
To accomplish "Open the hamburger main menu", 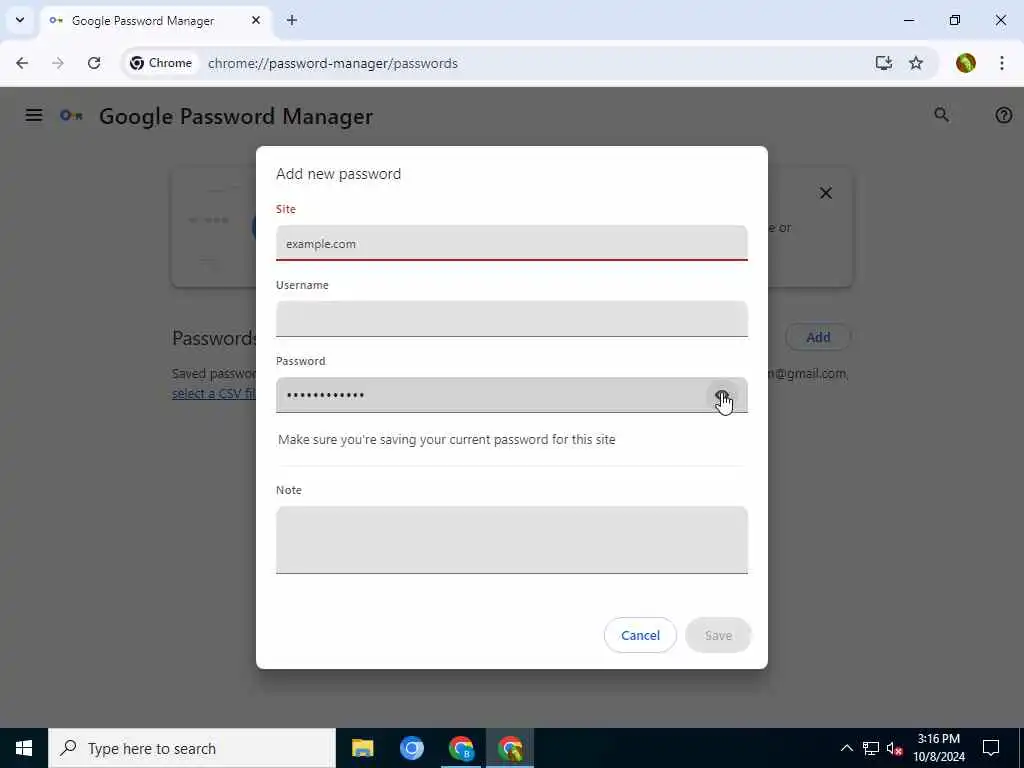I will (34, 116).
